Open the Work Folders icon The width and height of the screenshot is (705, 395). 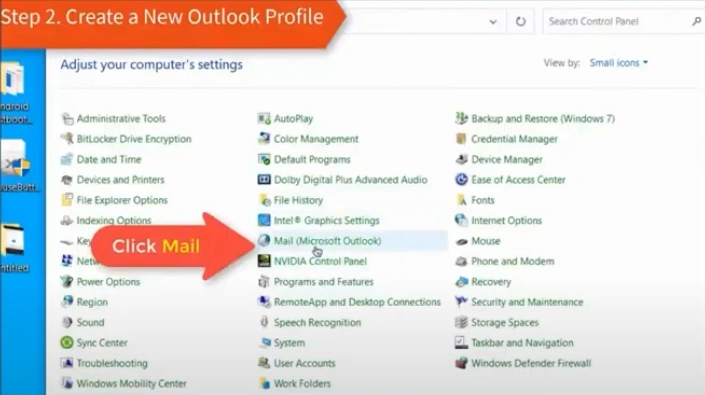(264, 383)
